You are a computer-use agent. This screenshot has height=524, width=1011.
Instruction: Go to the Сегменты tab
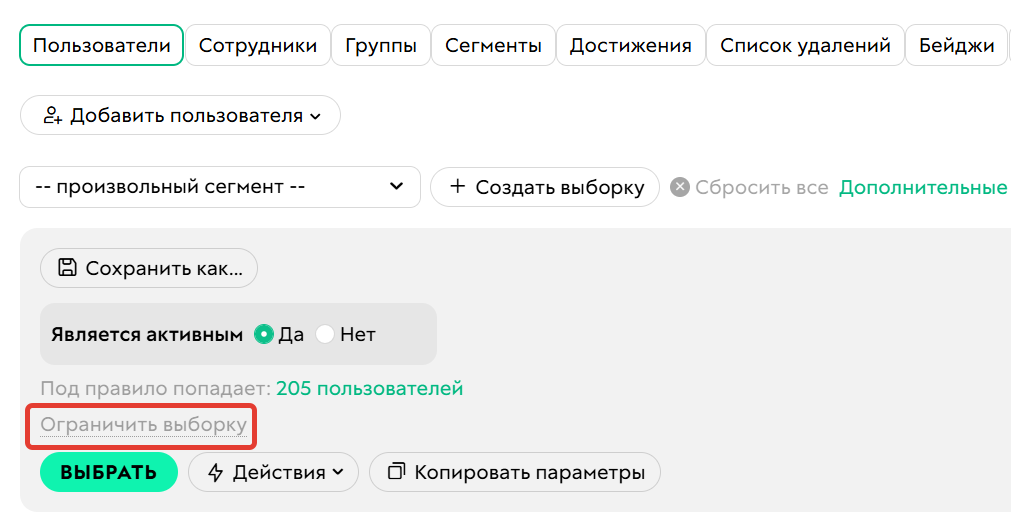[x=493, y=46]
